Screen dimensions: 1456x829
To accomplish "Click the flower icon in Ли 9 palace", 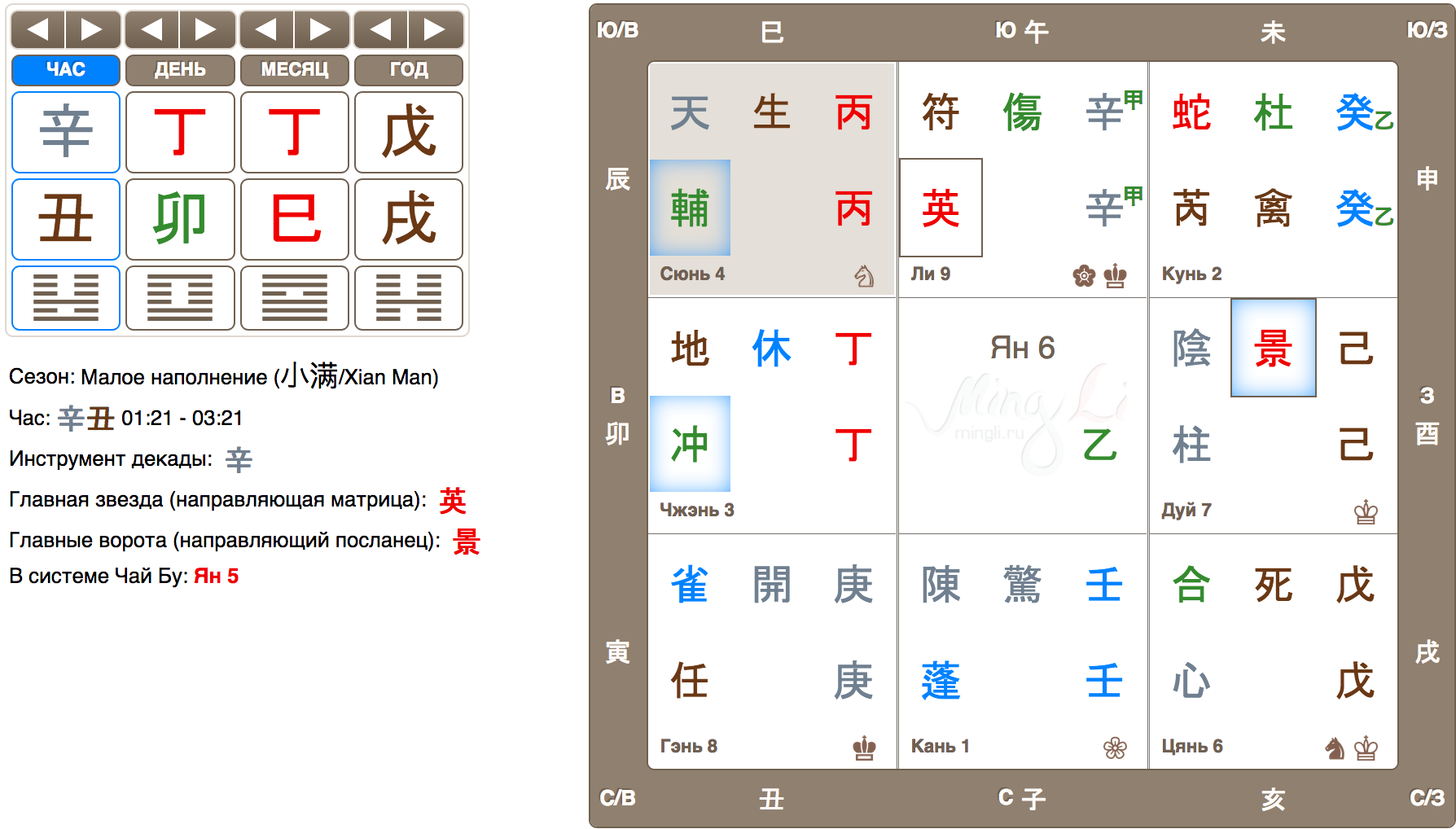I will coord(1084,277).
